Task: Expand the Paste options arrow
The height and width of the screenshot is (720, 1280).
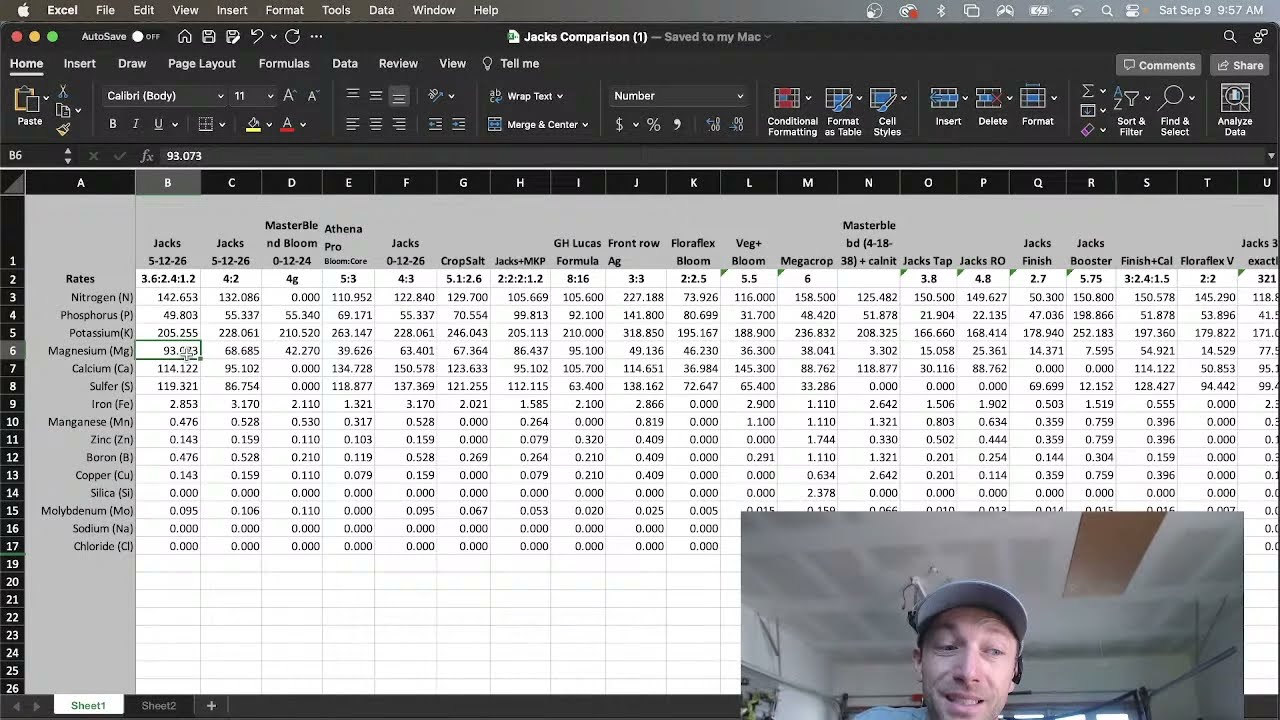Action: tap(46, 98)
